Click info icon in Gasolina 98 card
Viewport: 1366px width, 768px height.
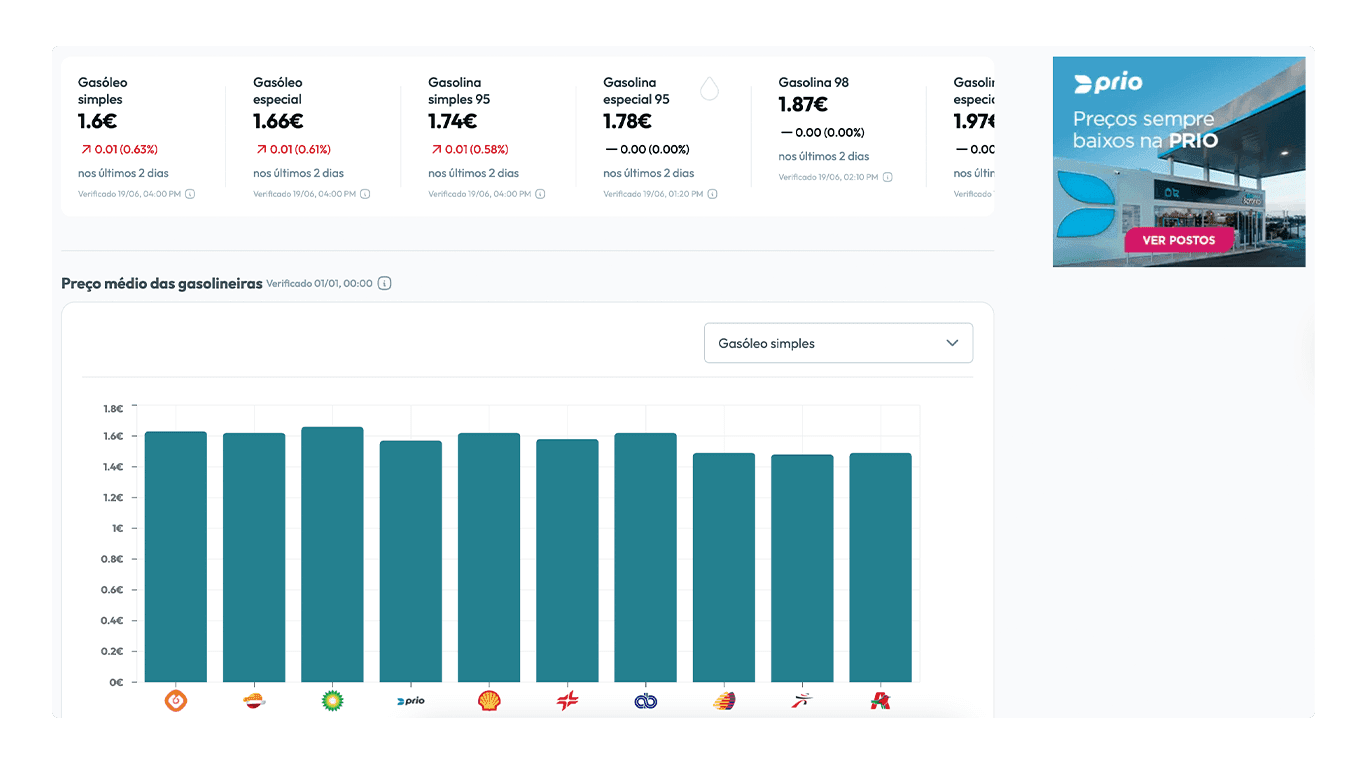pos(887,177)
